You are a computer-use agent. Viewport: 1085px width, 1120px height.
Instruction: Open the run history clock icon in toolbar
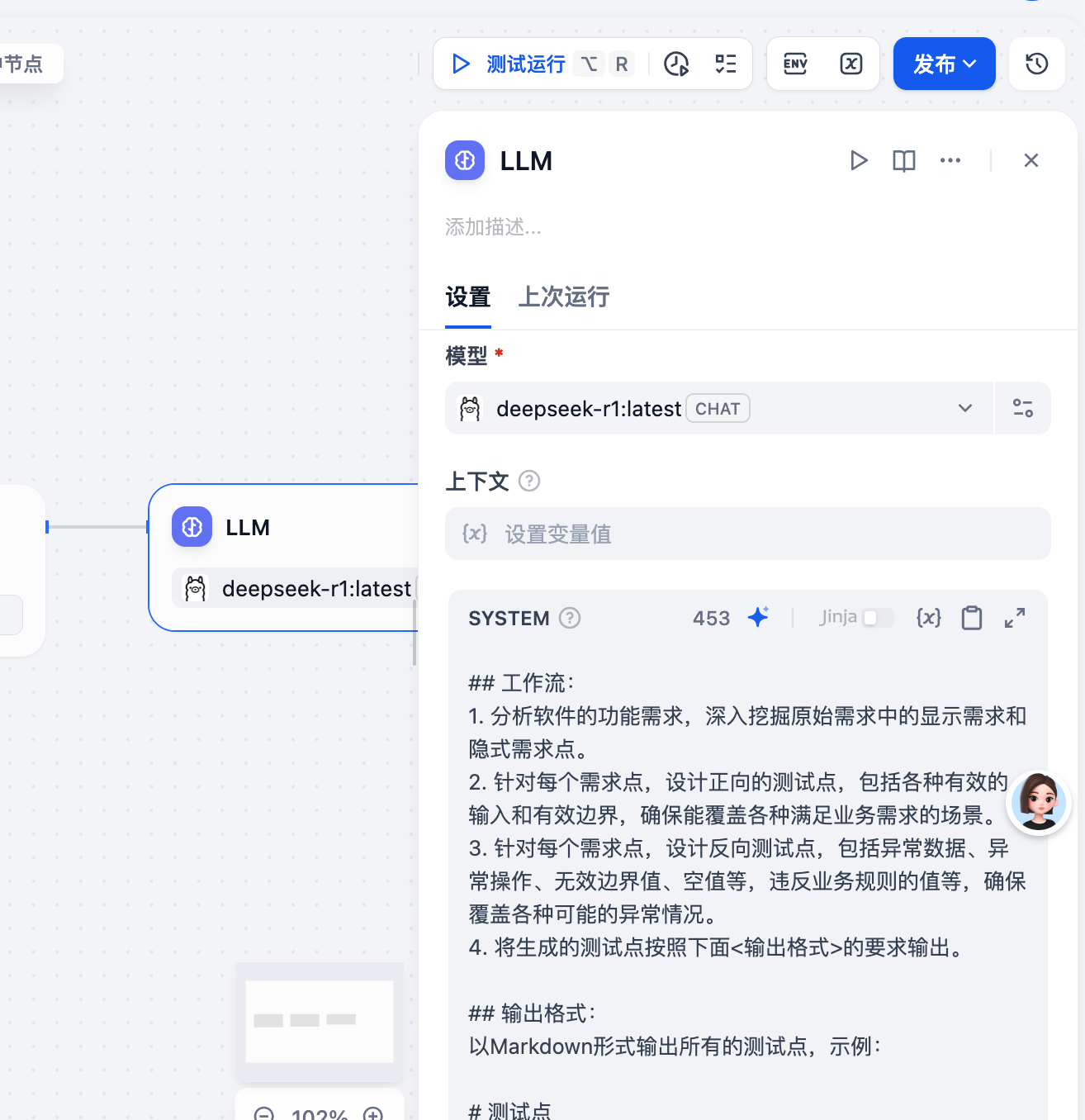coord(676,64)
